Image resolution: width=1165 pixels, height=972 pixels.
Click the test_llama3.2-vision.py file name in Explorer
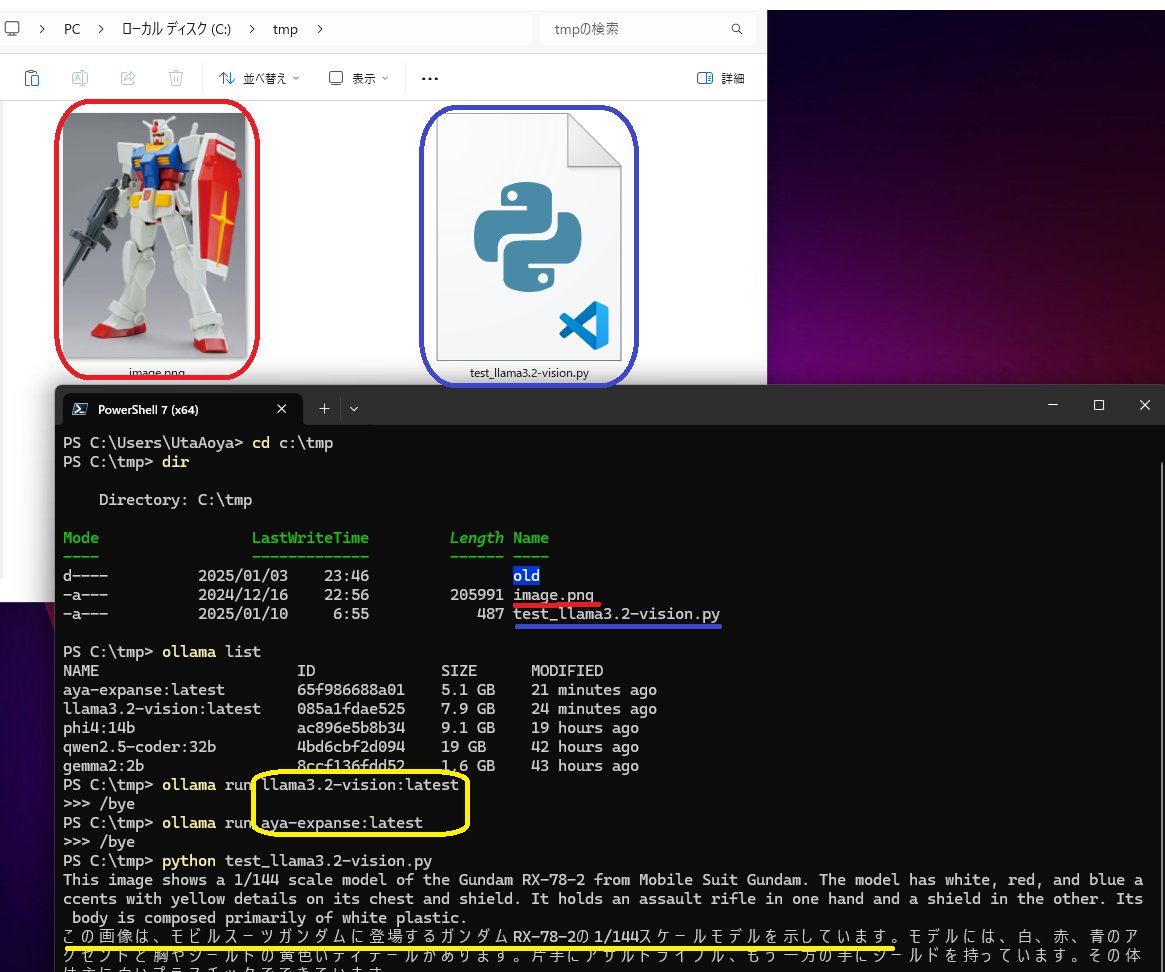pyautogui.click(x=529, y=373)
